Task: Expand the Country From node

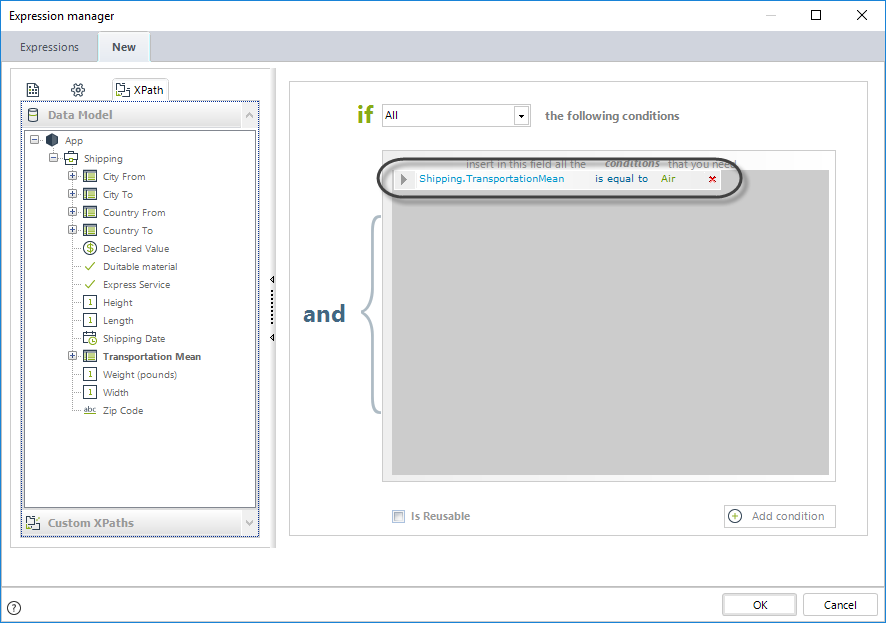Action: [x=72, y=212]
